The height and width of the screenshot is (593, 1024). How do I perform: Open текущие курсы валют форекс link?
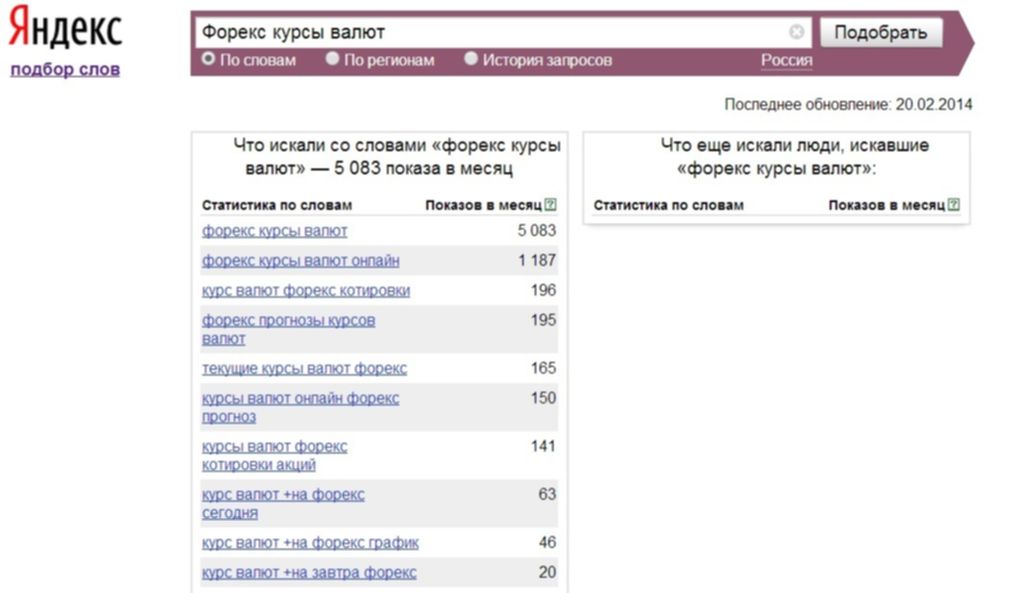[x=304, y=368]
